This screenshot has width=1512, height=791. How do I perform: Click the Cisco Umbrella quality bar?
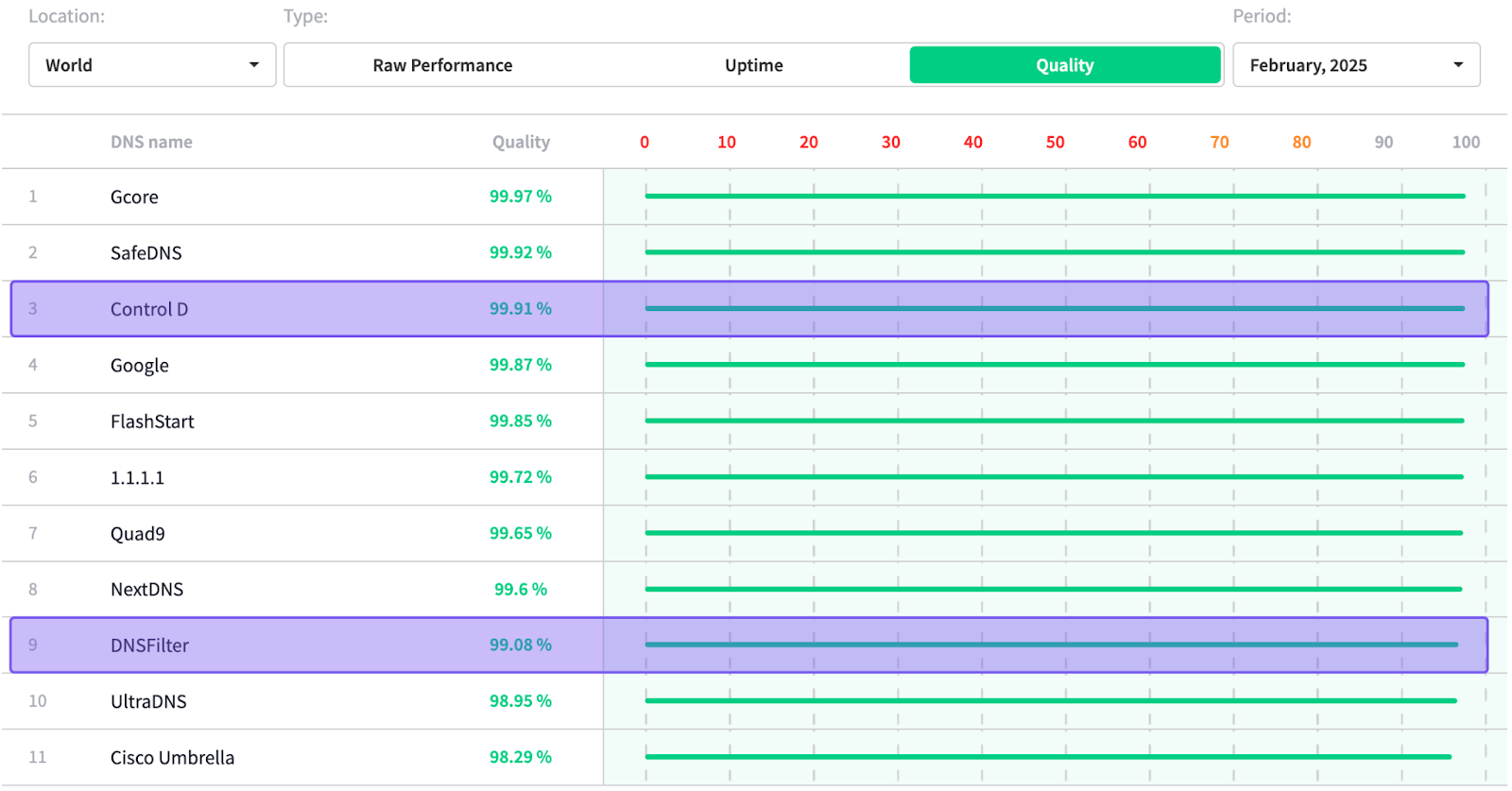(x=1048, y=757)
